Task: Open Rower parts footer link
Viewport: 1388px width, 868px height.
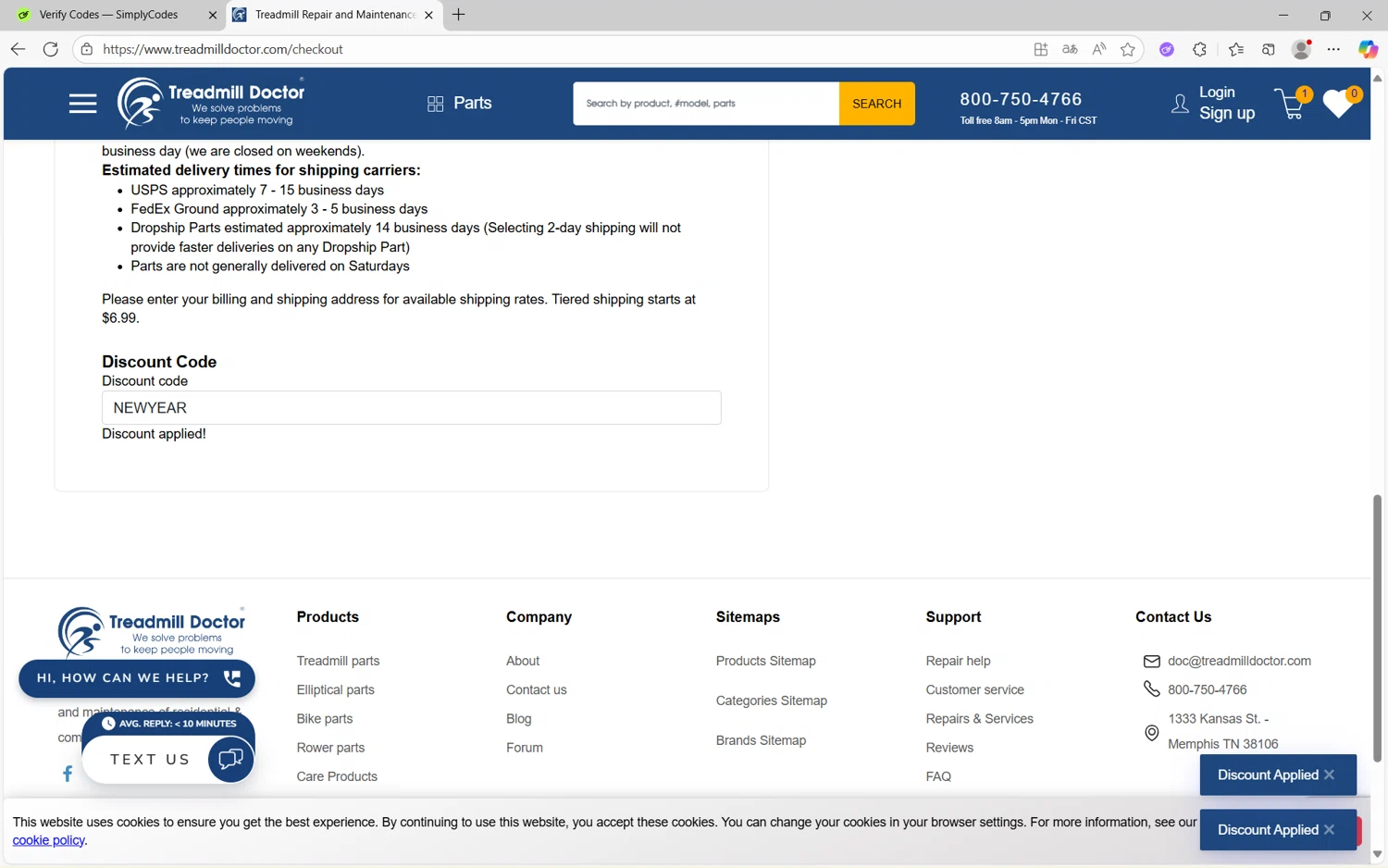Action: [330, 748]
